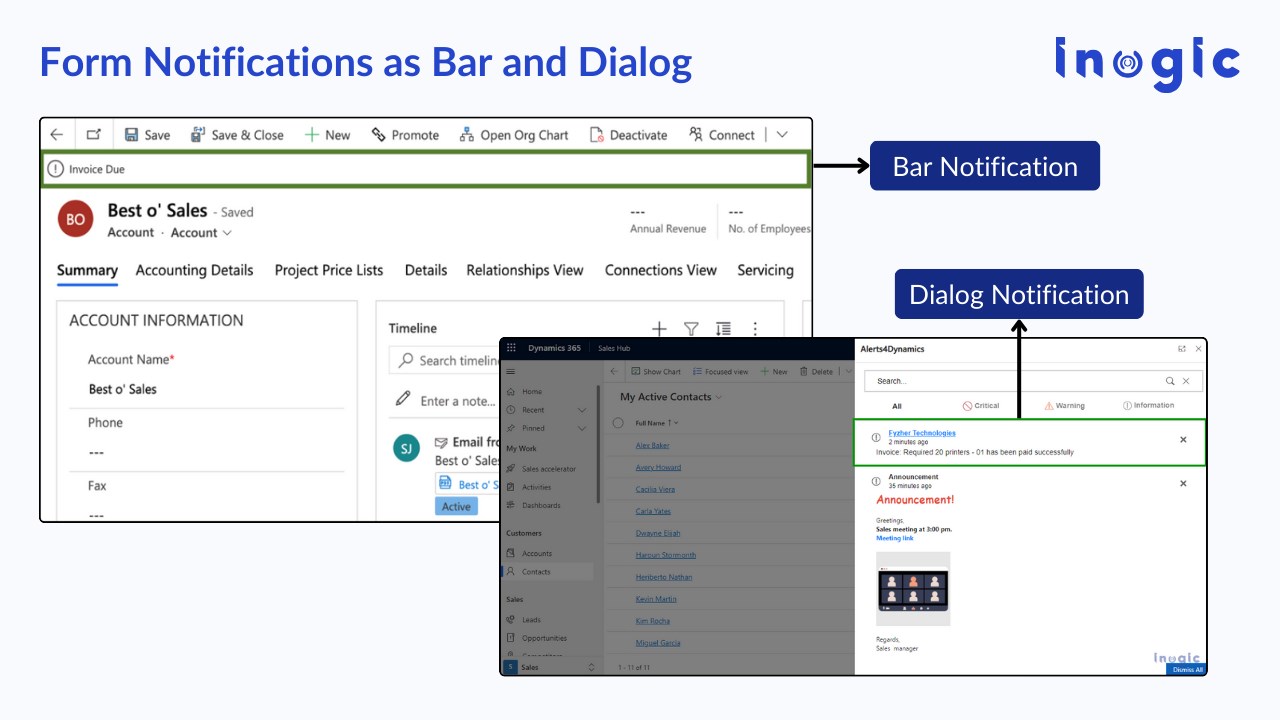Viewport: 1280px width, 720px height.
Task: Click Show Chart in the contacts toolbar
Action: [x=655, y=371]
